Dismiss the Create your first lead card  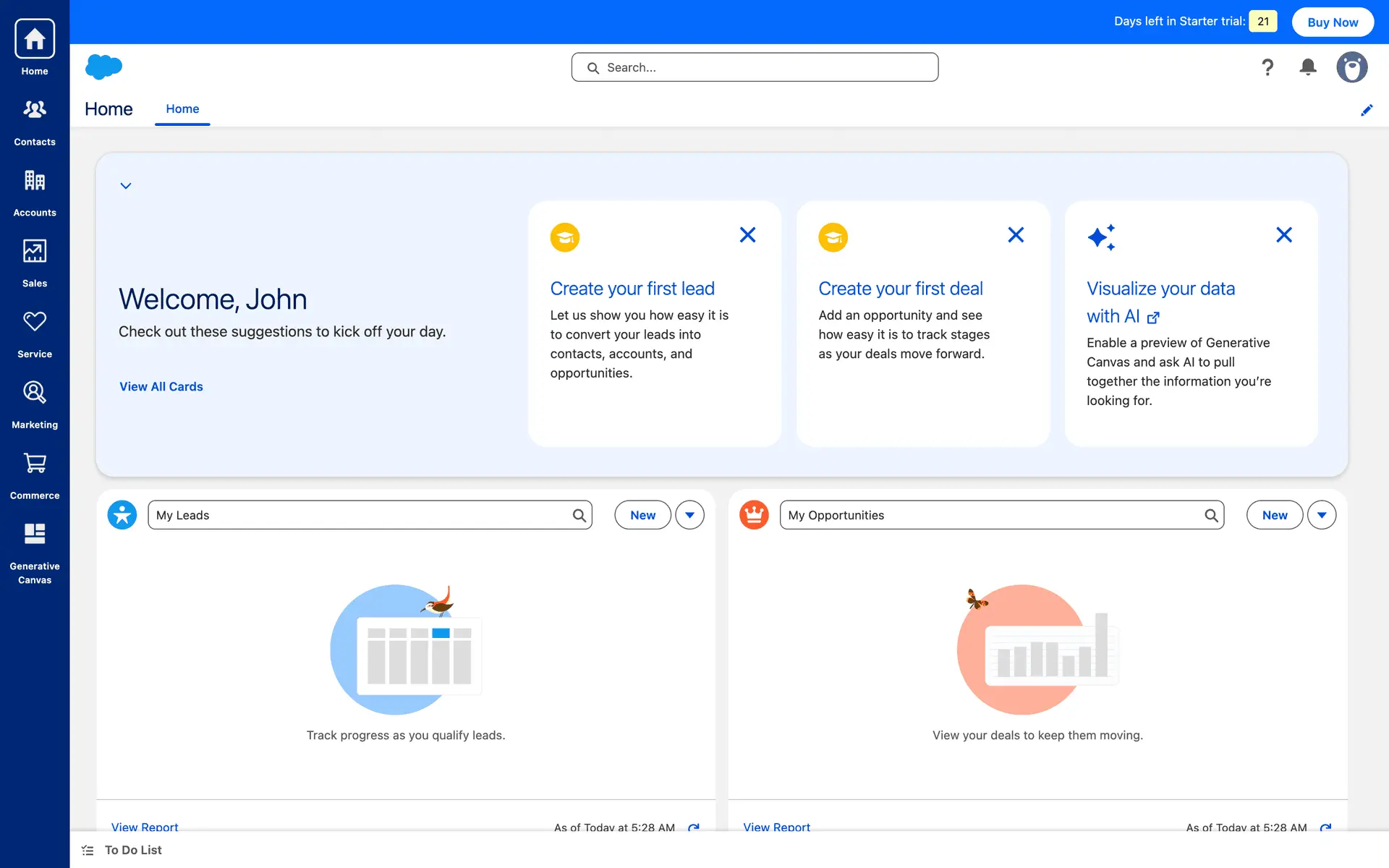(x=747, y=235)
